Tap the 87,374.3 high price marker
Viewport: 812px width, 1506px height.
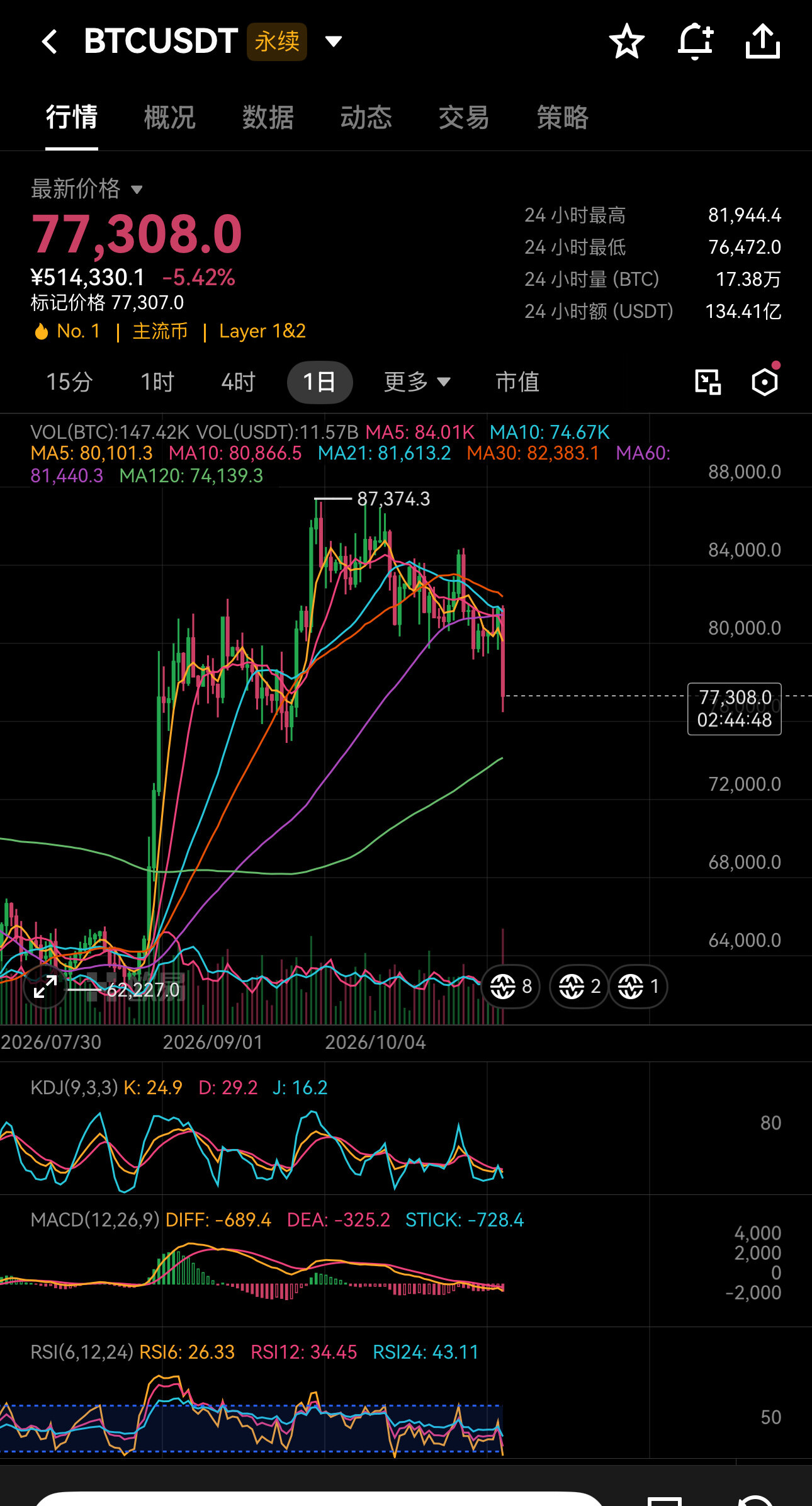pyautogui.click(x=393, y=499)
